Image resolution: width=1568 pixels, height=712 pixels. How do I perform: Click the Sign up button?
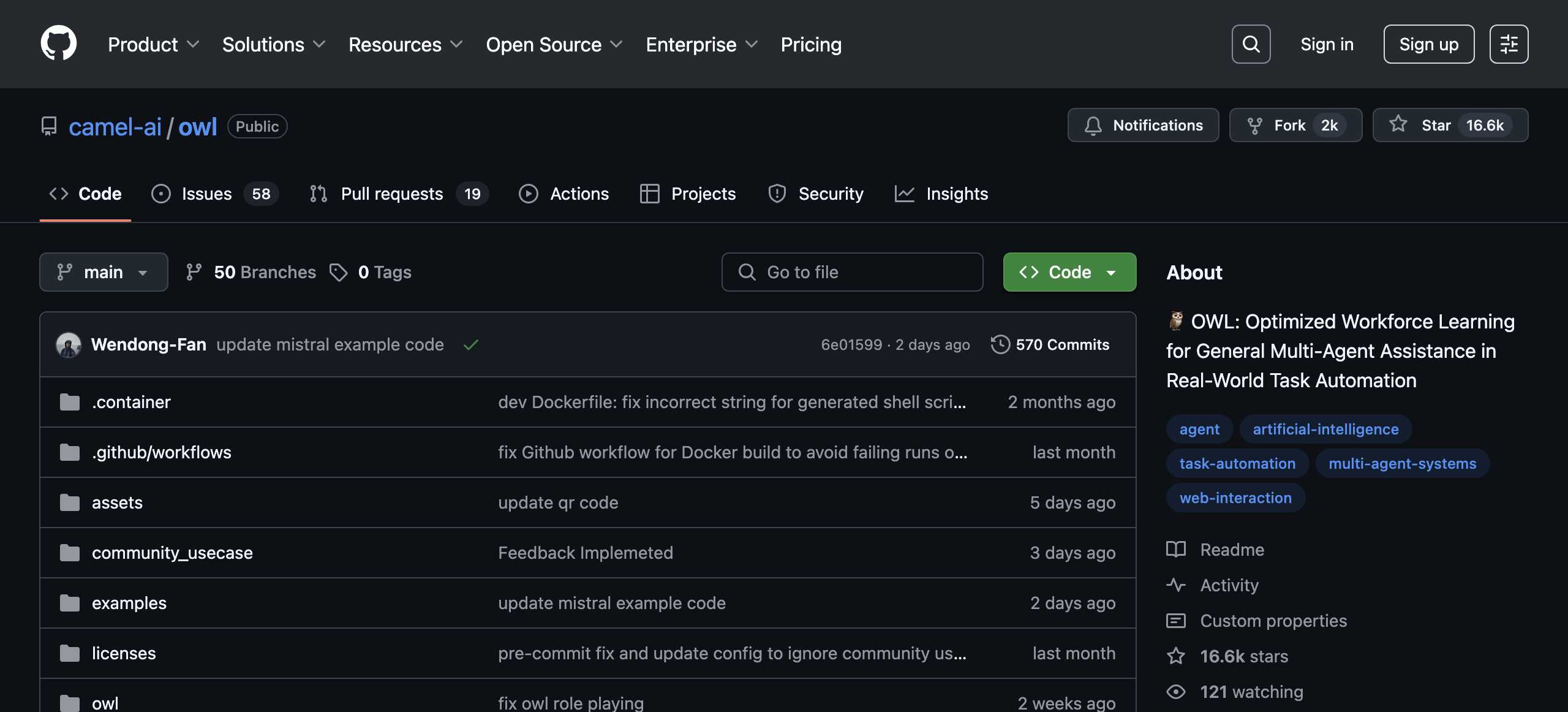tap(1428, 44)
